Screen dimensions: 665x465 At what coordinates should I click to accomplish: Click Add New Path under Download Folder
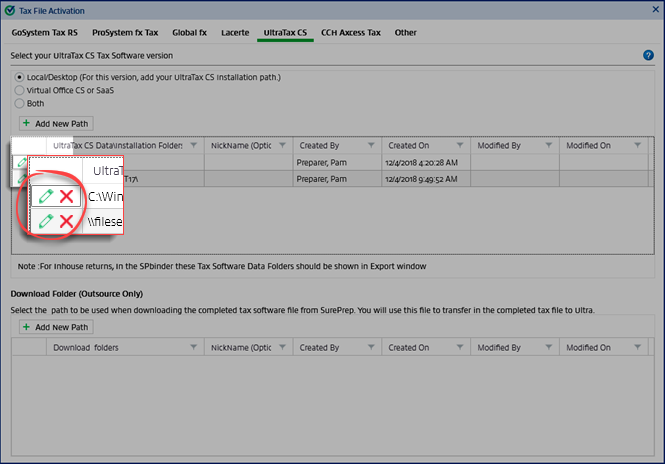click(57, 327)
